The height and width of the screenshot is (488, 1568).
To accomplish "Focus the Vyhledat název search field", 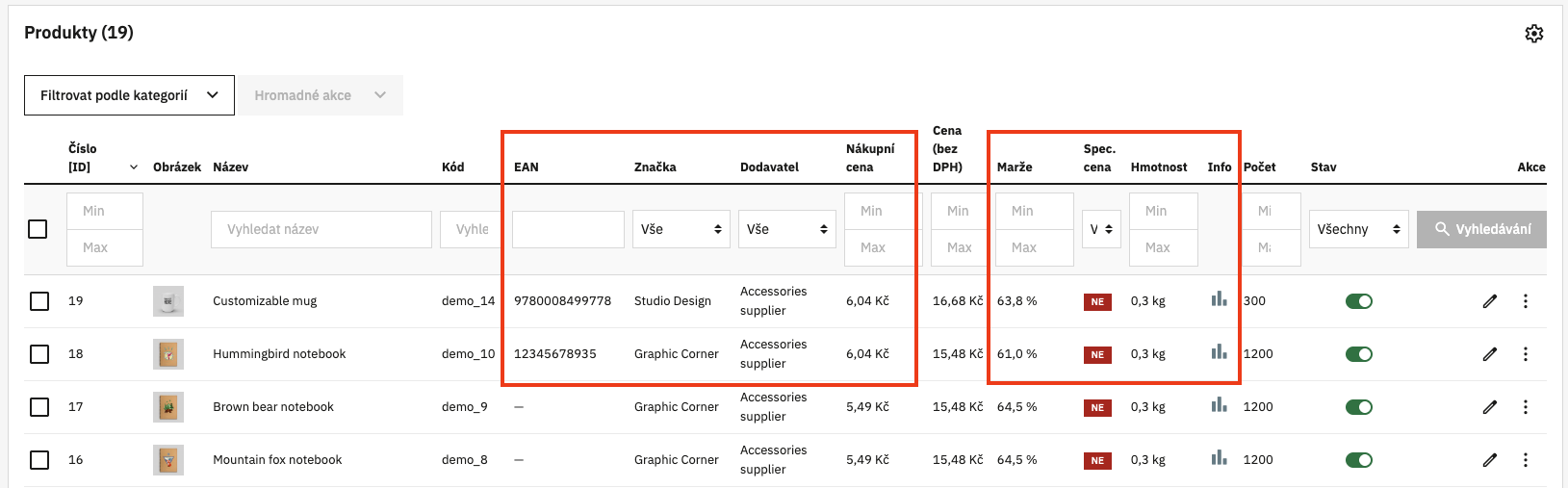I will pyautogui.click(x=321, y=229).
